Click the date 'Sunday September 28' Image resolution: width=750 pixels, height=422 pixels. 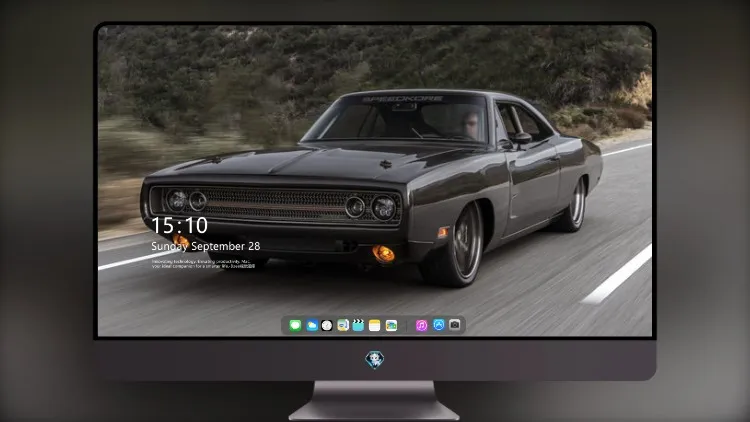[206, 246]
